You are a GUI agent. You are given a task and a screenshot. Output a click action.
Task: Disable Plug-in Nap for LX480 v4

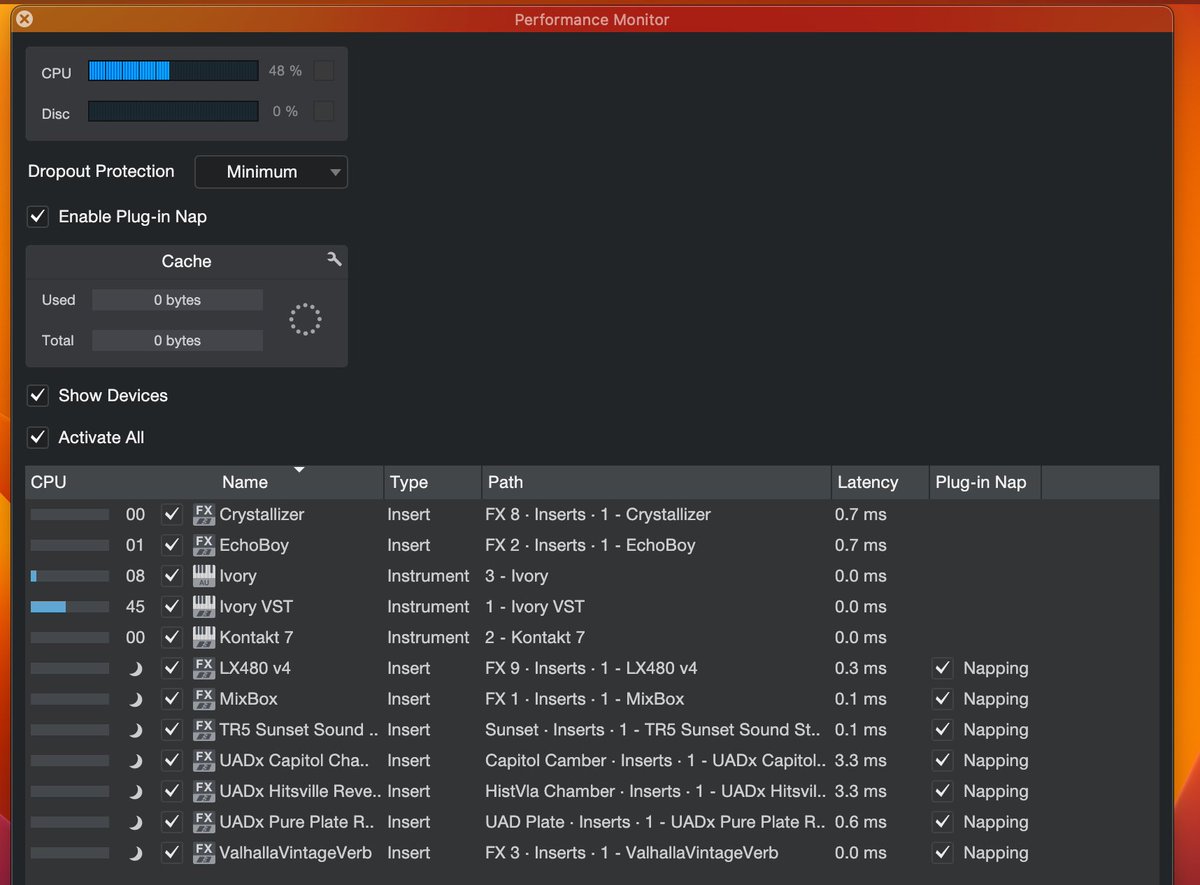click(x=942, y=668)
